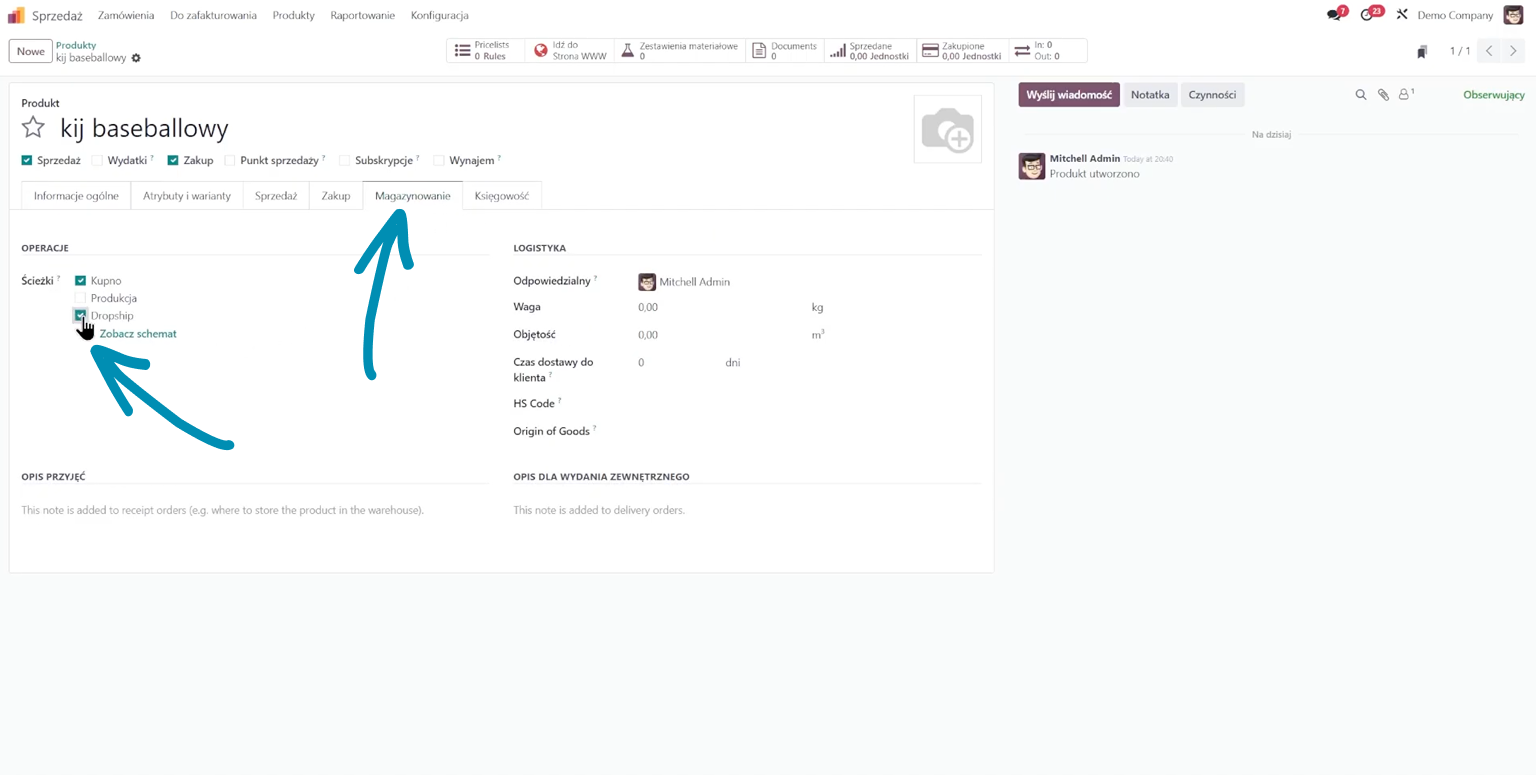
Task: Go to next record arrow
Action: coord(1513,51)
